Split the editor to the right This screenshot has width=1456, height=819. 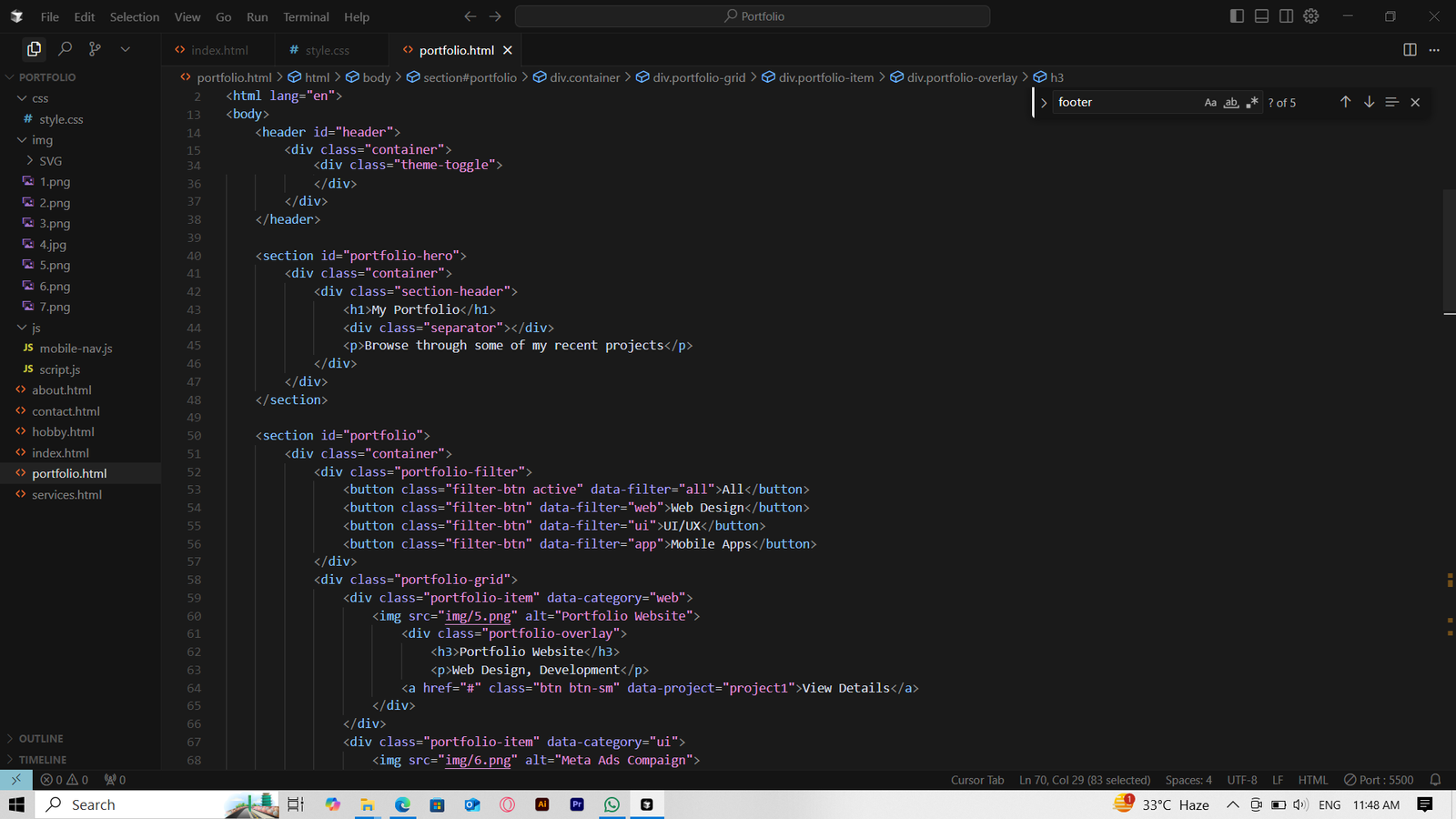1410,50
